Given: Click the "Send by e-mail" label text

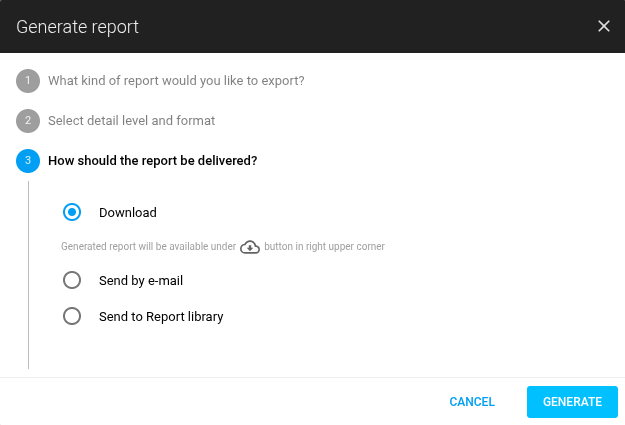Looking at the screenshot, I should [141, 281].
